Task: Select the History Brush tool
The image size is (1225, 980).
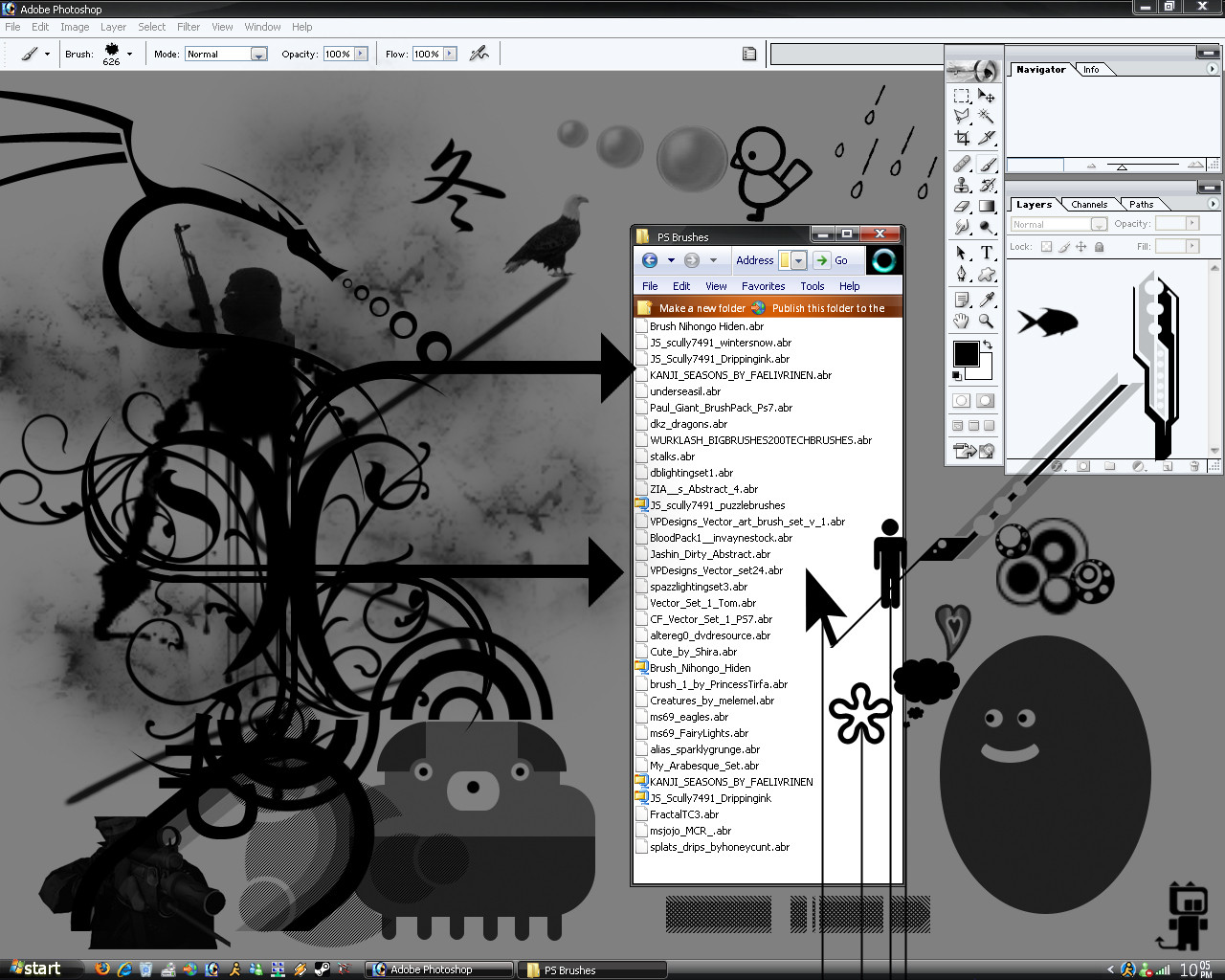Action: 987,185
